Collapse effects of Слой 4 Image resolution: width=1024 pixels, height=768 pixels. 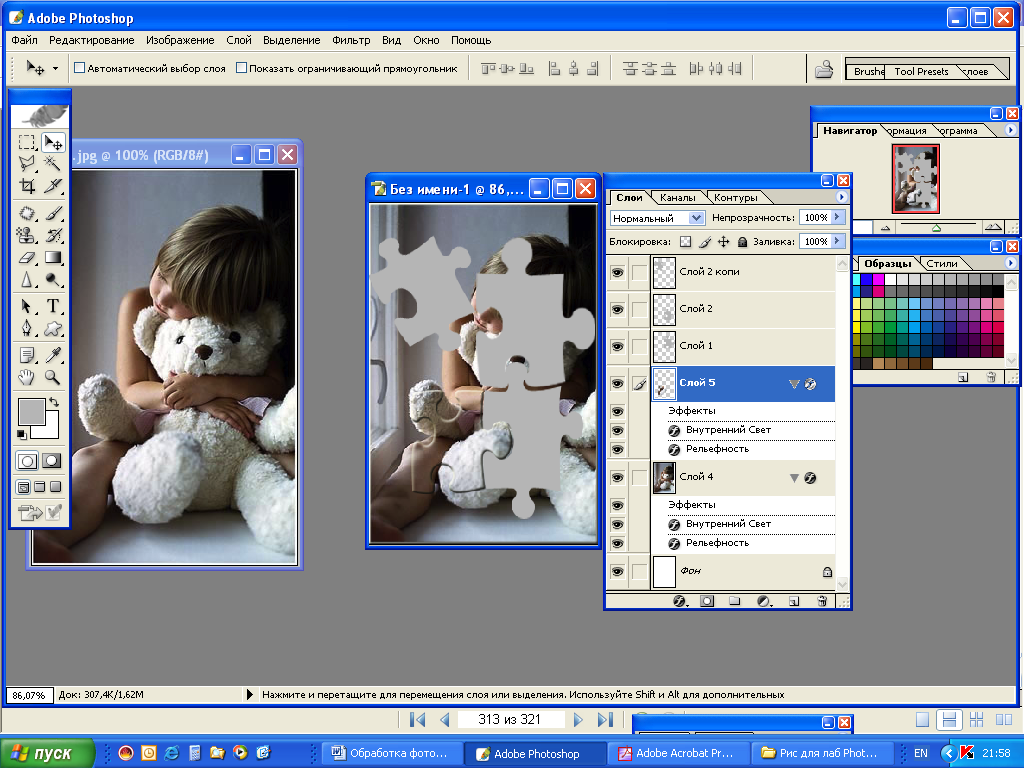(x=794, y=478)
